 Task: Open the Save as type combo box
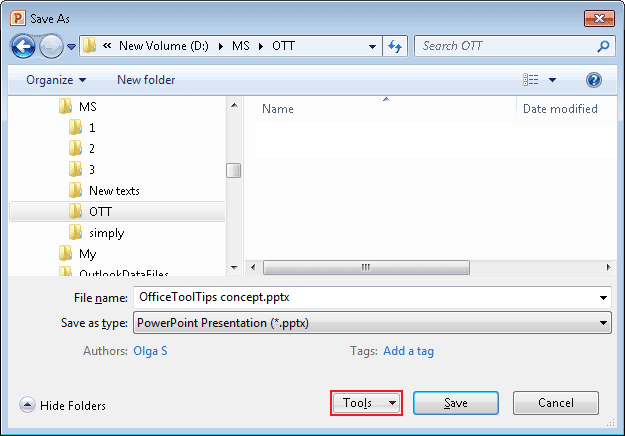(372, 323)
